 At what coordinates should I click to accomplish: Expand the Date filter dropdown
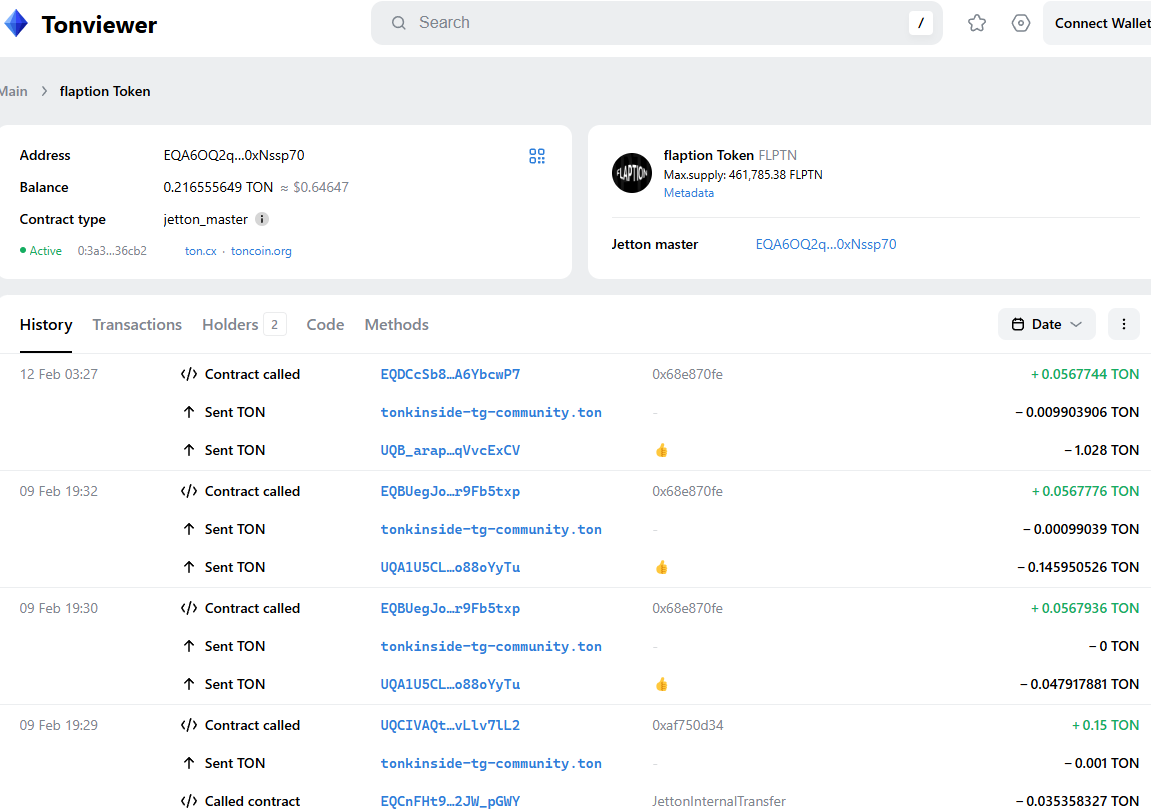coord(1046,324)
